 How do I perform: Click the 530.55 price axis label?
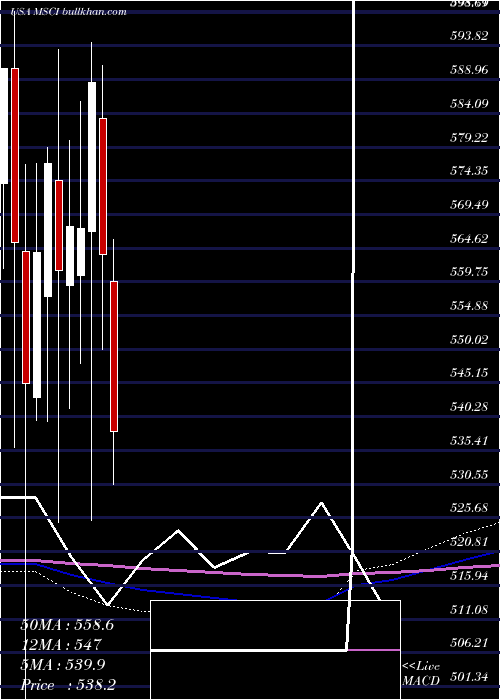point(468,475)
